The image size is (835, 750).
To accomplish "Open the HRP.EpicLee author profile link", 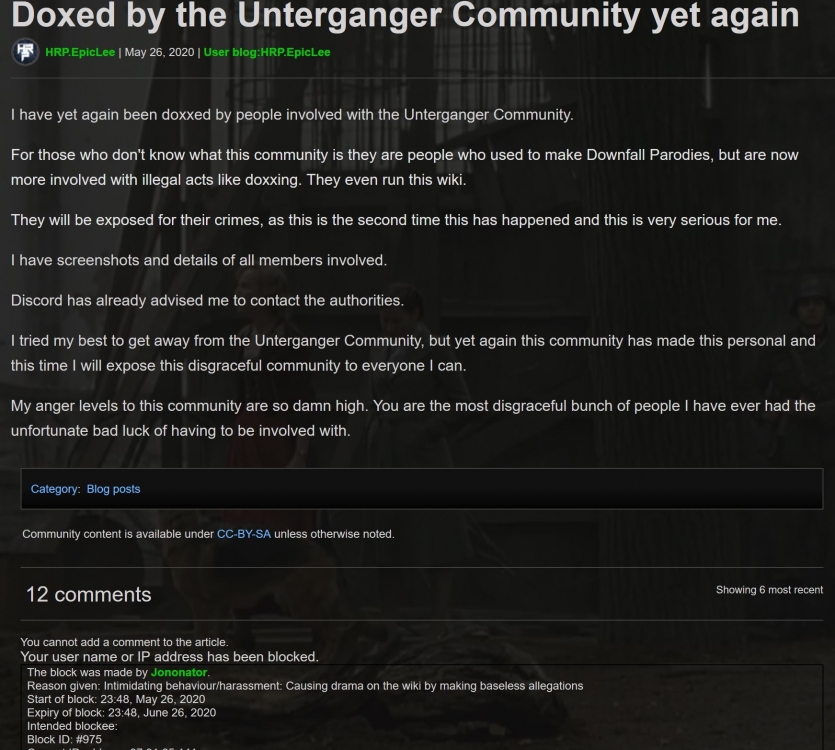I will tap(80, 52).
